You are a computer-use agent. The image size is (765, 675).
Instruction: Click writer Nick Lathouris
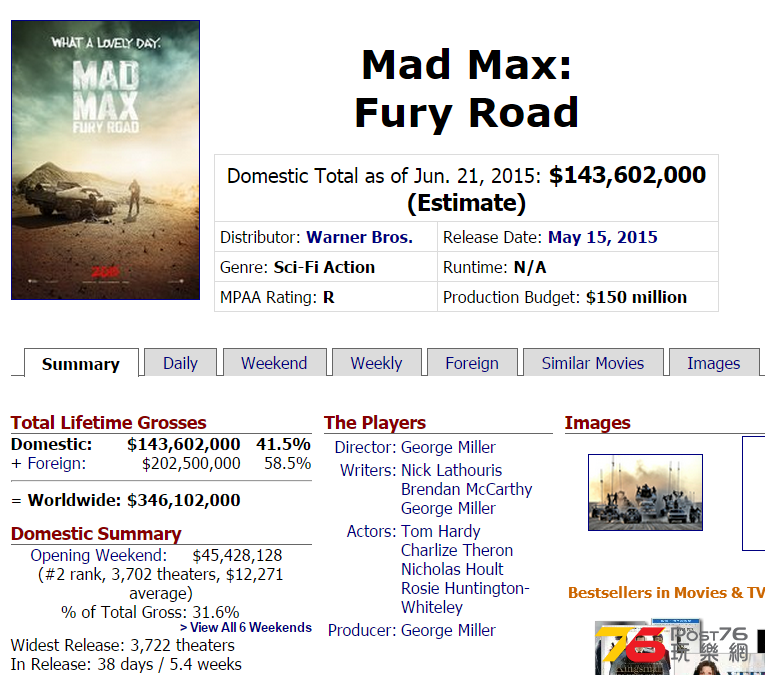click(451, 470)
